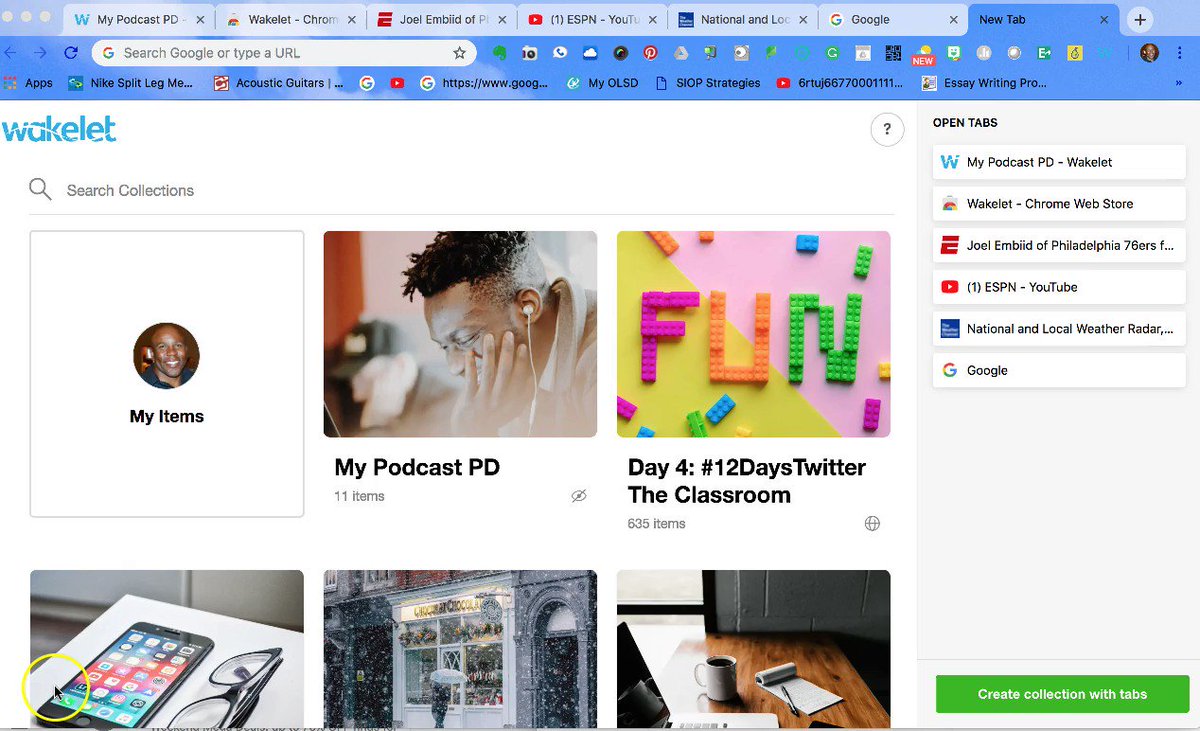Open My Items card

click(x=167, y=374)
